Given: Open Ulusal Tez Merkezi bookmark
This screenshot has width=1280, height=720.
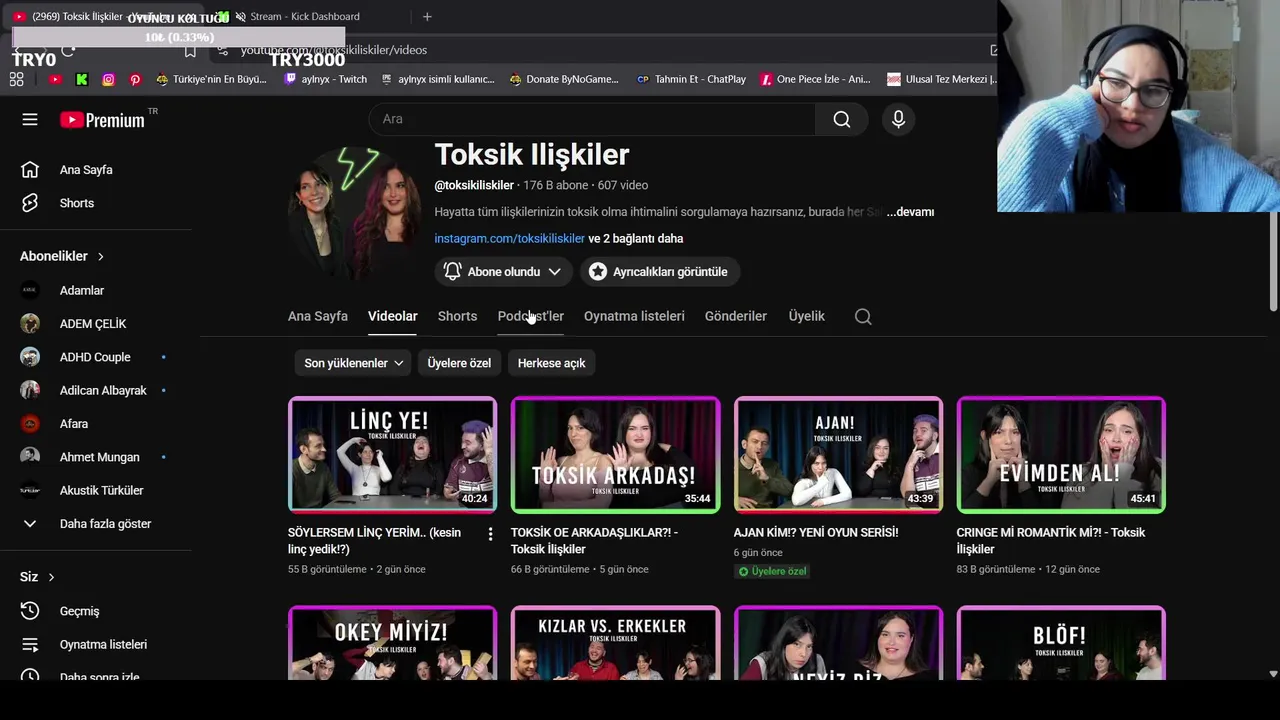Looking at the screenshot, I should pos(941,79).
